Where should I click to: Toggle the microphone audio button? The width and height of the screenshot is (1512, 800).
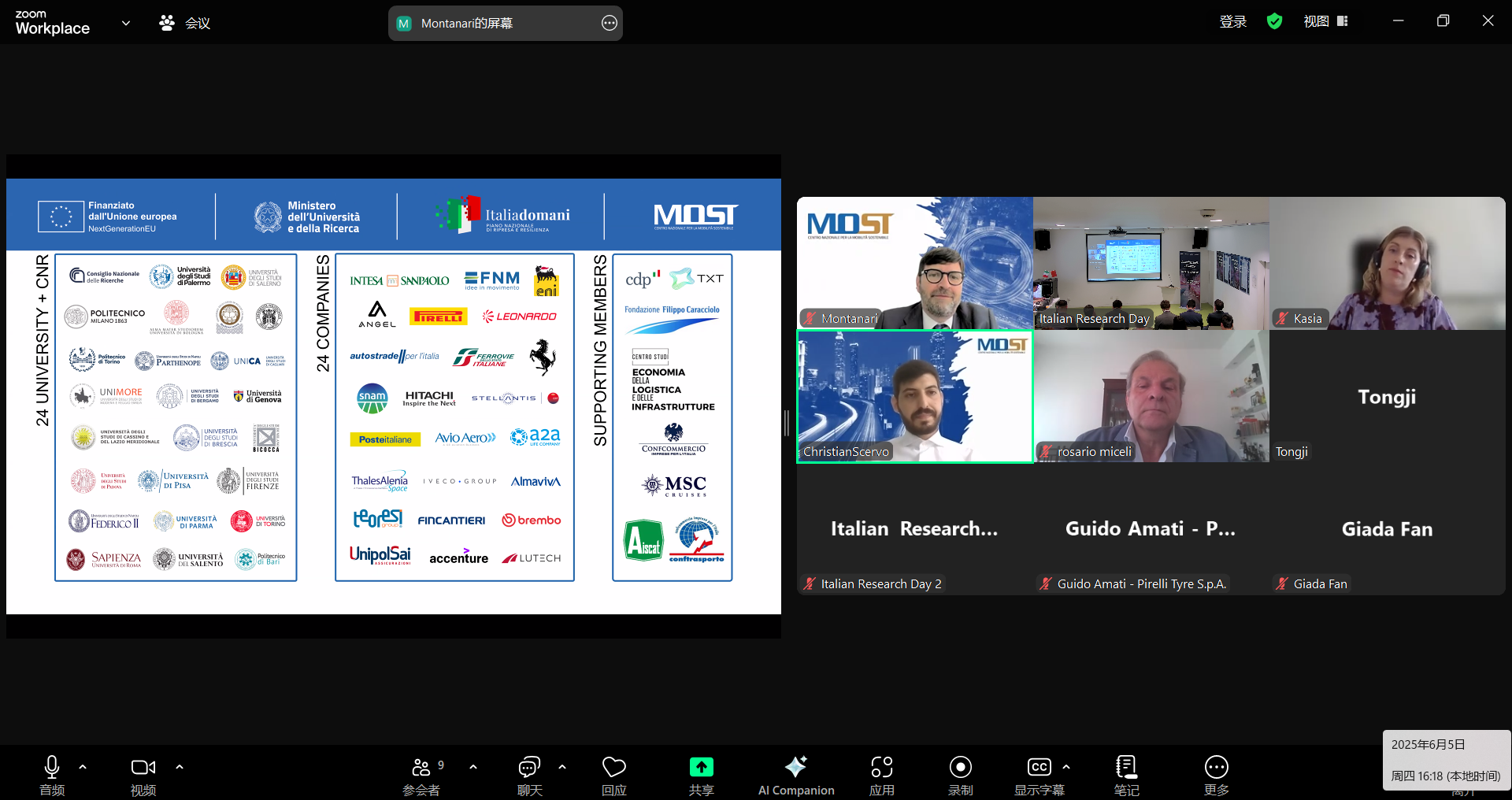tap(52, 767)
